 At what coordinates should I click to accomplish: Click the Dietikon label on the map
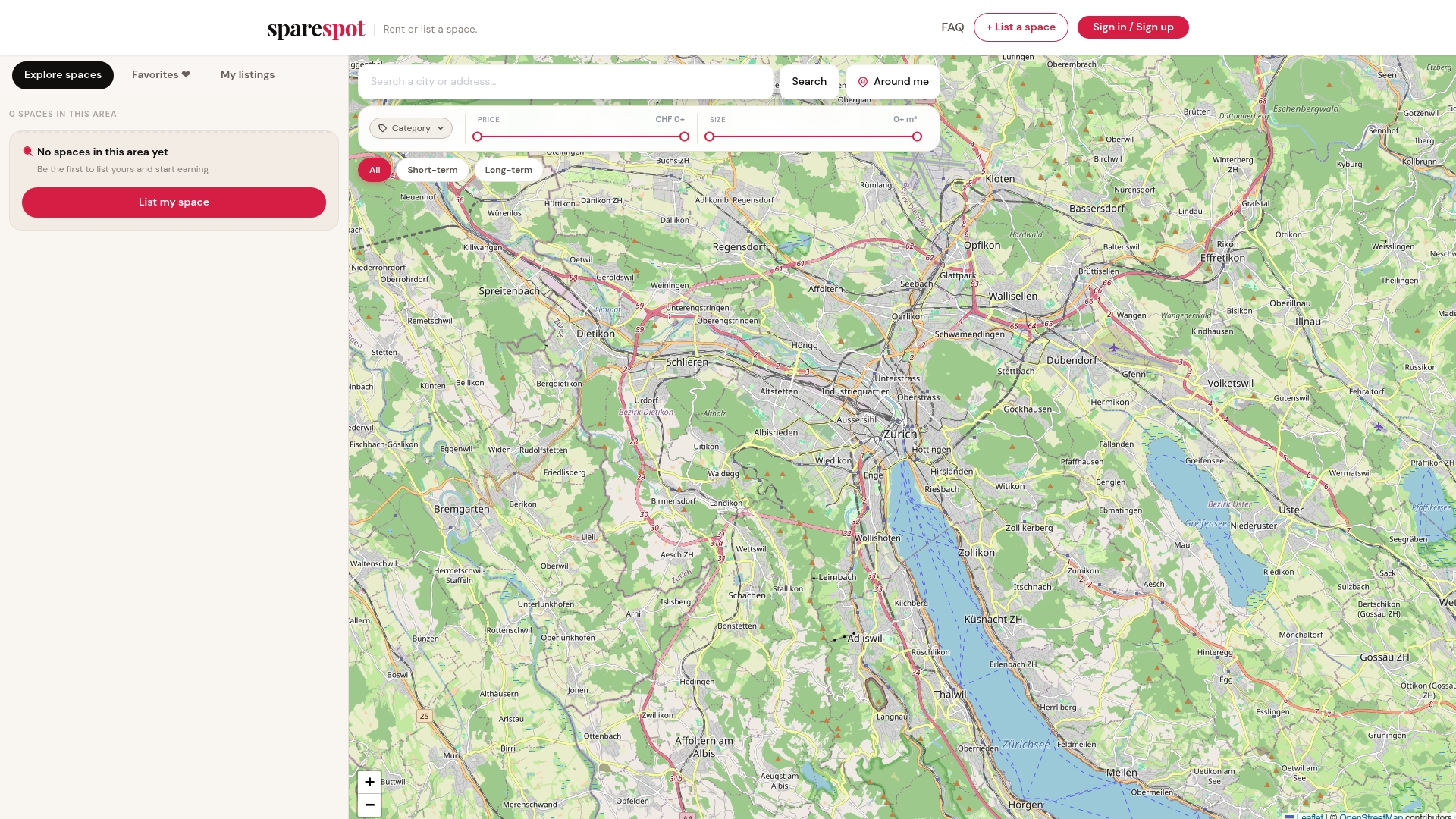tap(596, 334)
